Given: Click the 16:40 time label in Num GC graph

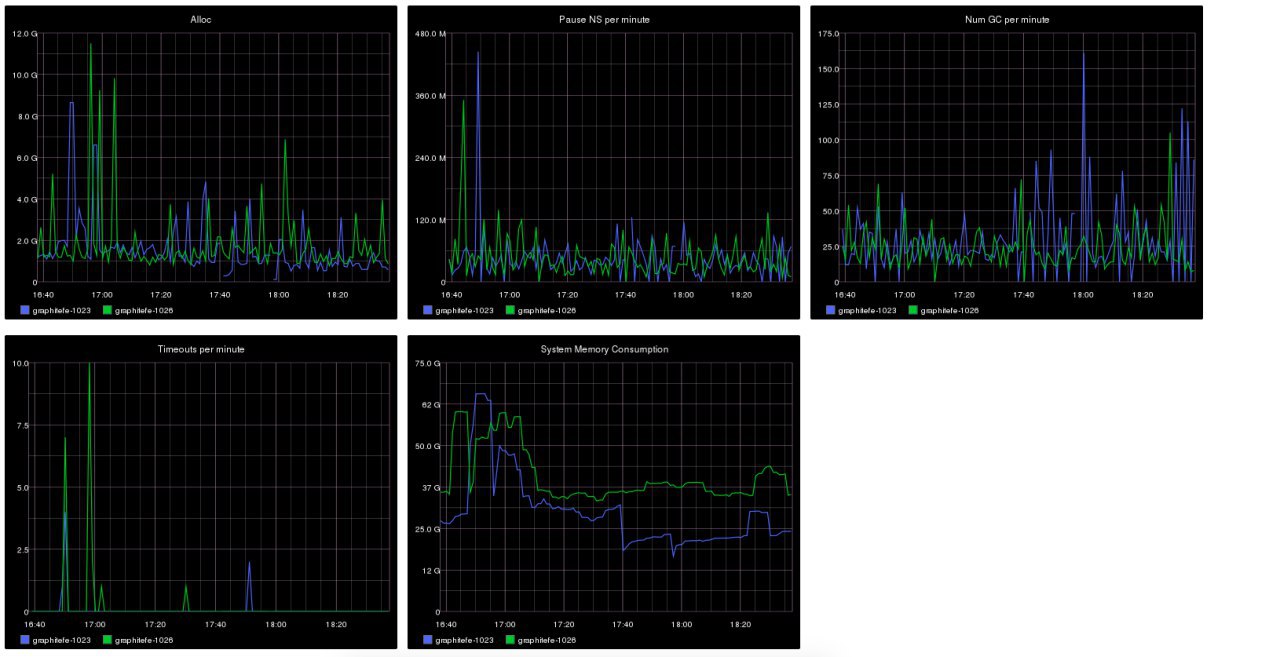Looking at the screenshot, I should (x=845, y=295).
